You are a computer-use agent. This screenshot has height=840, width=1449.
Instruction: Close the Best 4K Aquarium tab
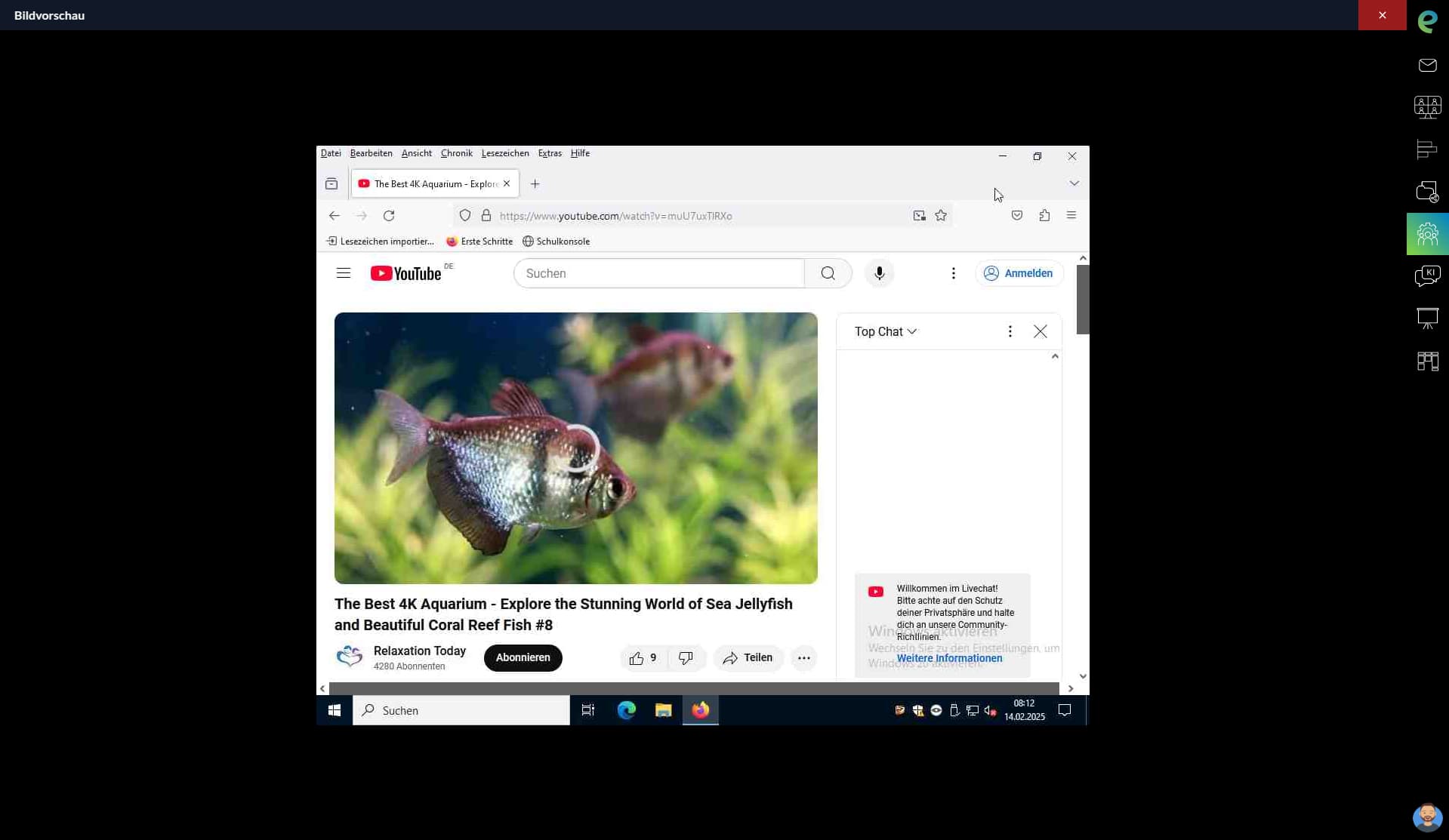(x=507, y=183)
